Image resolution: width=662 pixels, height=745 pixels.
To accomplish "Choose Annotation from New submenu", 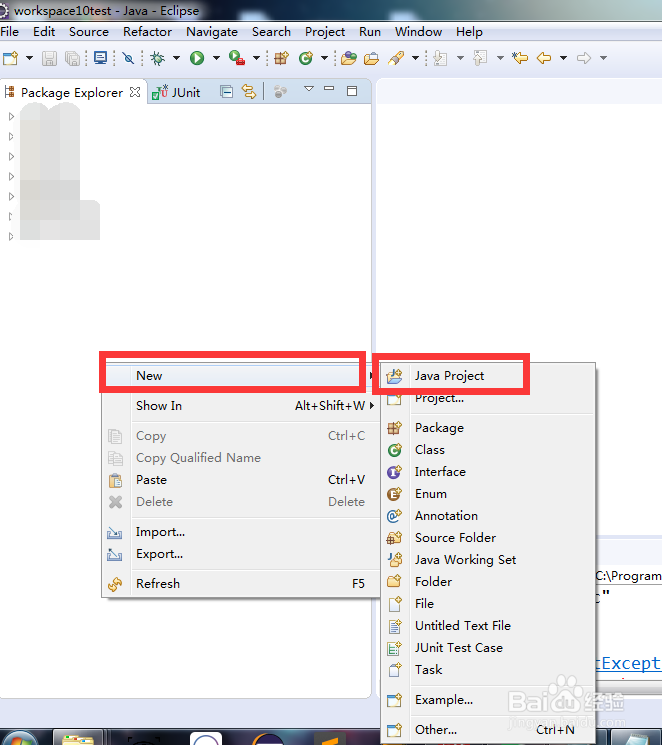I will (488, 516).
